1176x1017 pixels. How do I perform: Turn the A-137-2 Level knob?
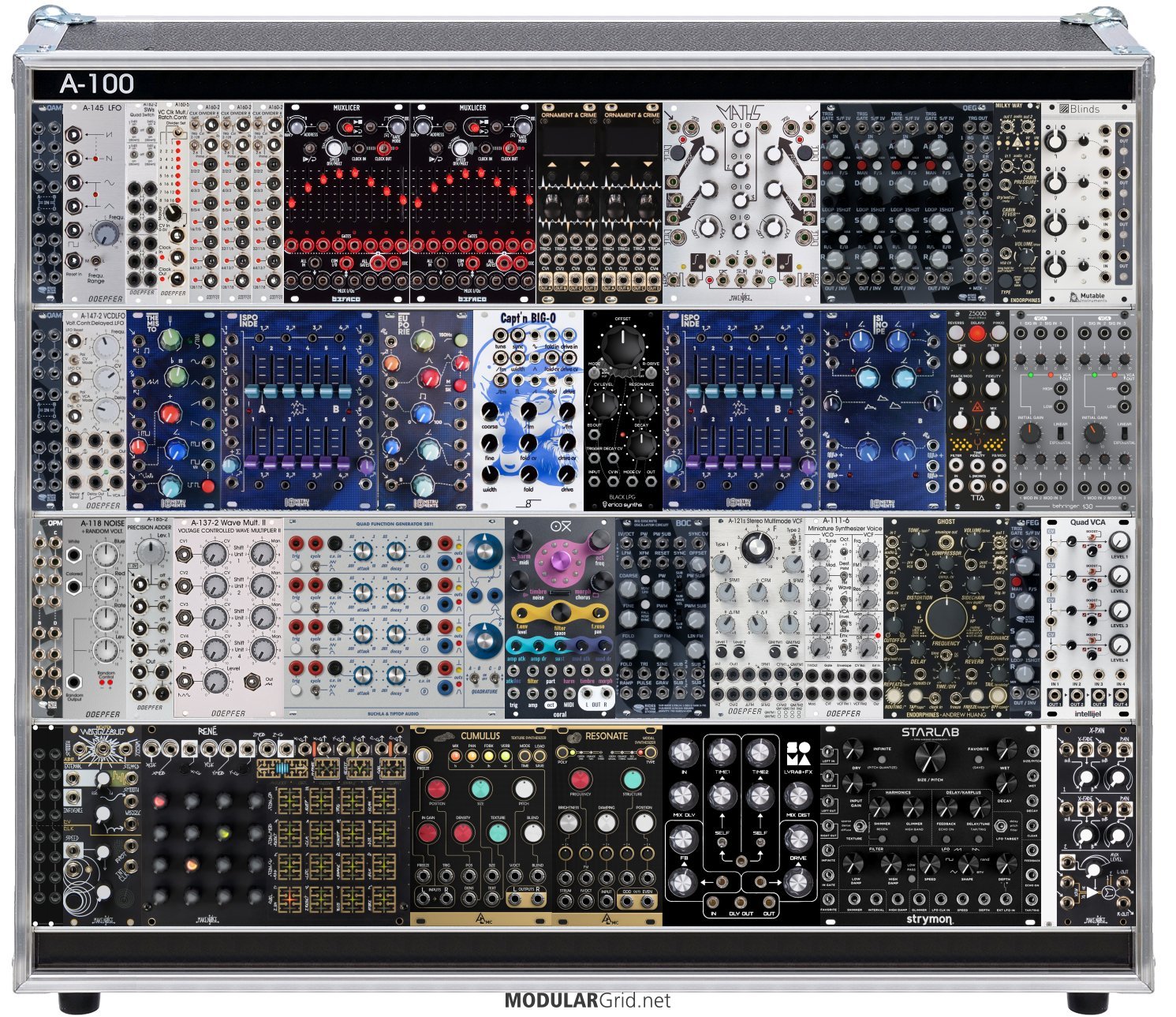point(215,682)
